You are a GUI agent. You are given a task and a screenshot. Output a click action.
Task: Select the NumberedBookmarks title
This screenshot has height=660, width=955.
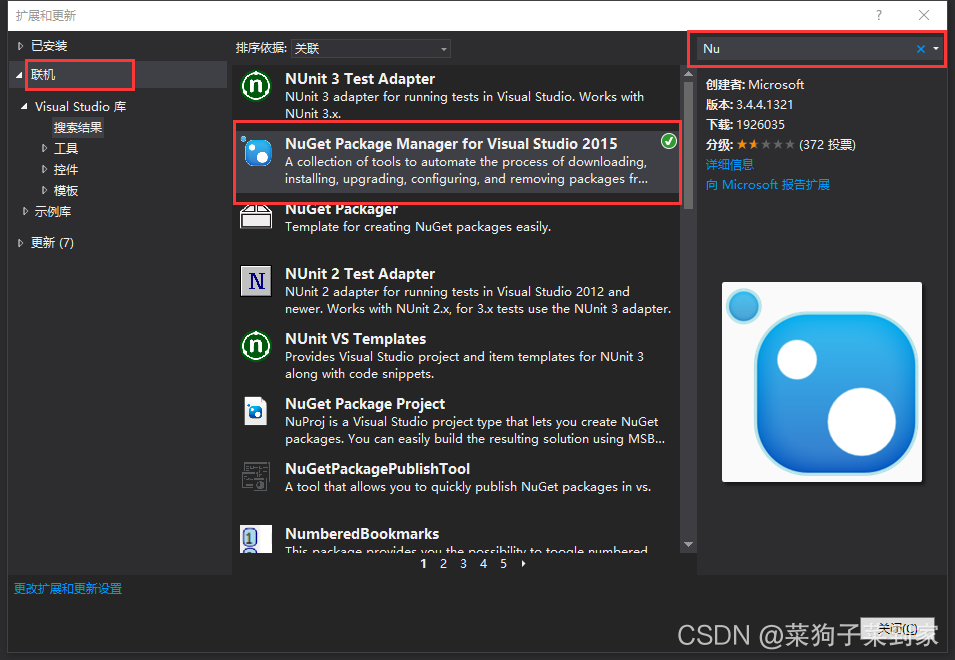(x=362, y=534)
